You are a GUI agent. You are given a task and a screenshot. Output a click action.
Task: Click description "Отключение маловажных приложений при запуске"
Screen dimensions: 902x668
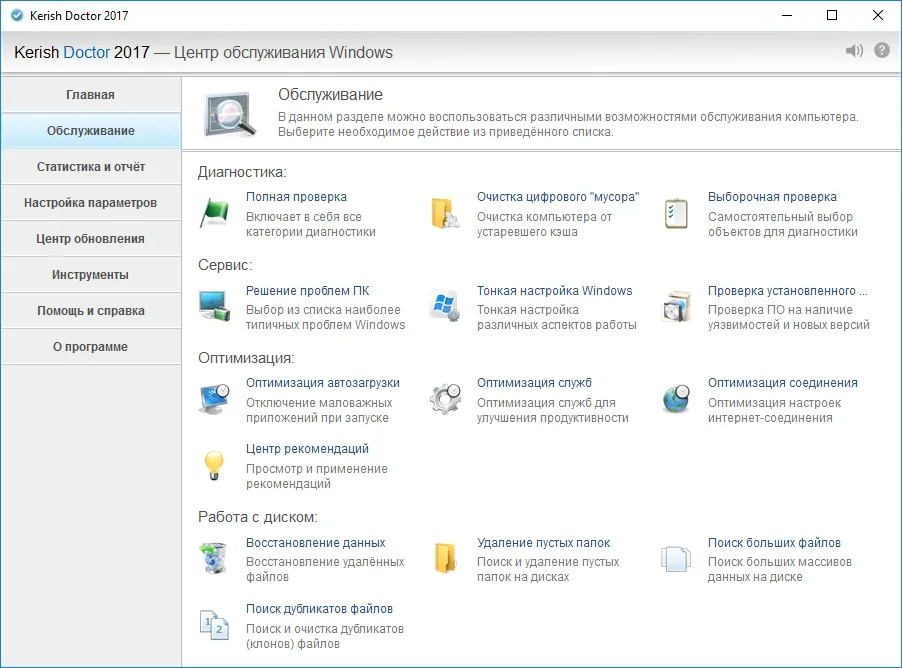[319, 410]
